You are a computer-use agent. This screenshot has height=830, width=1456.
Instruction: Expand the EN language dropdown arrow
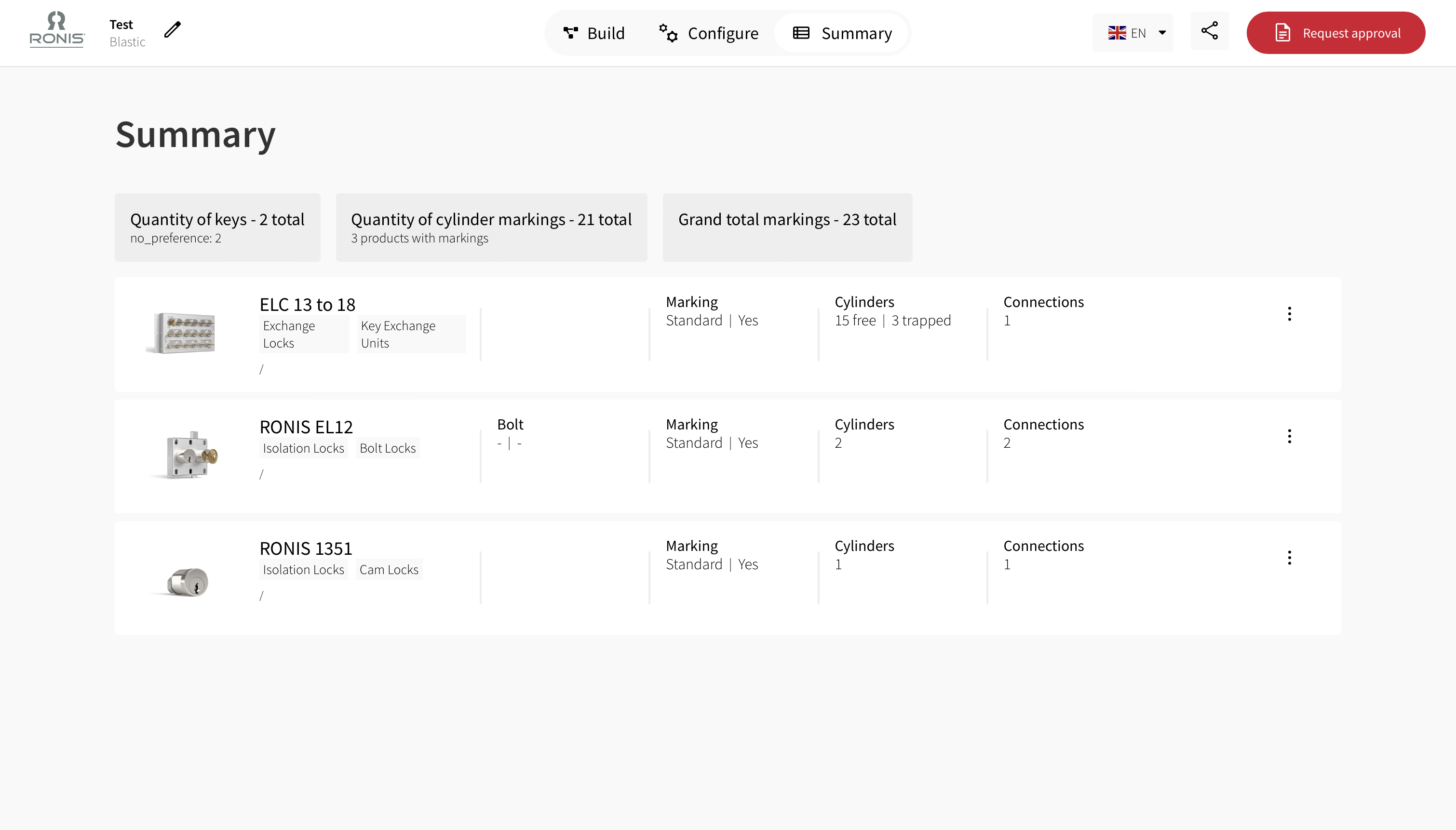point(1162,33)
